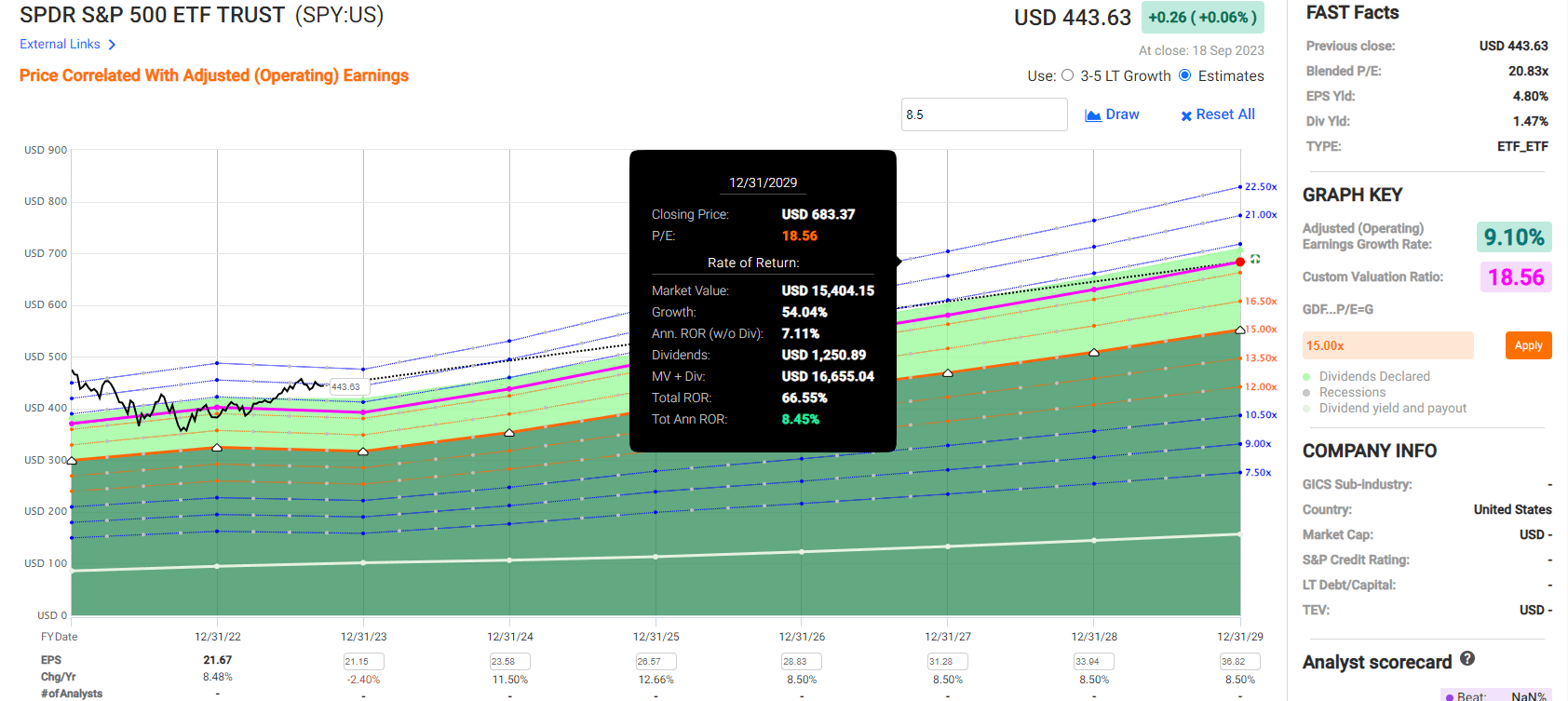Click the 9.10% earnings growth rate badge
Image resolution: width=1568 pixels, height=701 pixels.
1514,237
